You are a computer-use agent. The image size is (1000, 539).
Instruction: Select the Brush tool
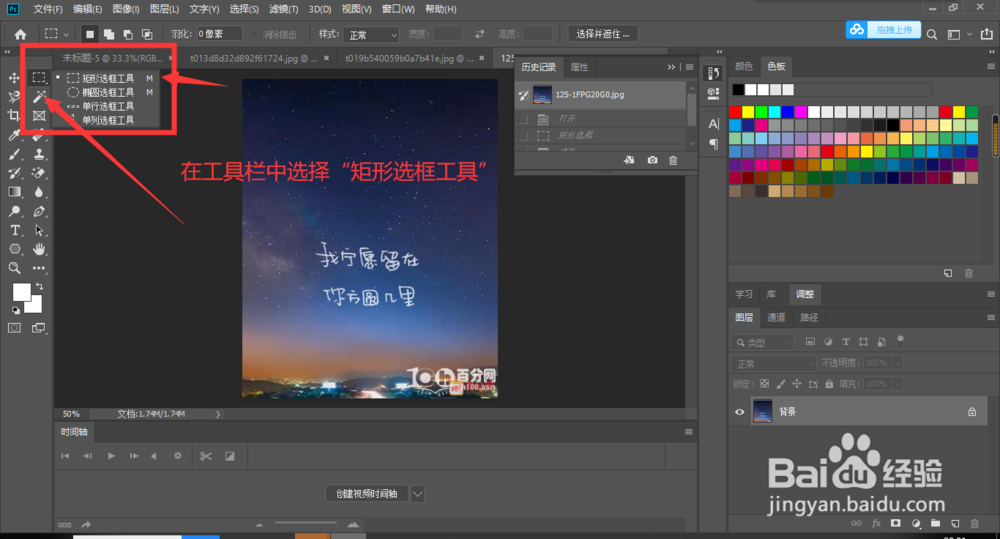pyautogui.click(x=14, y=154)
